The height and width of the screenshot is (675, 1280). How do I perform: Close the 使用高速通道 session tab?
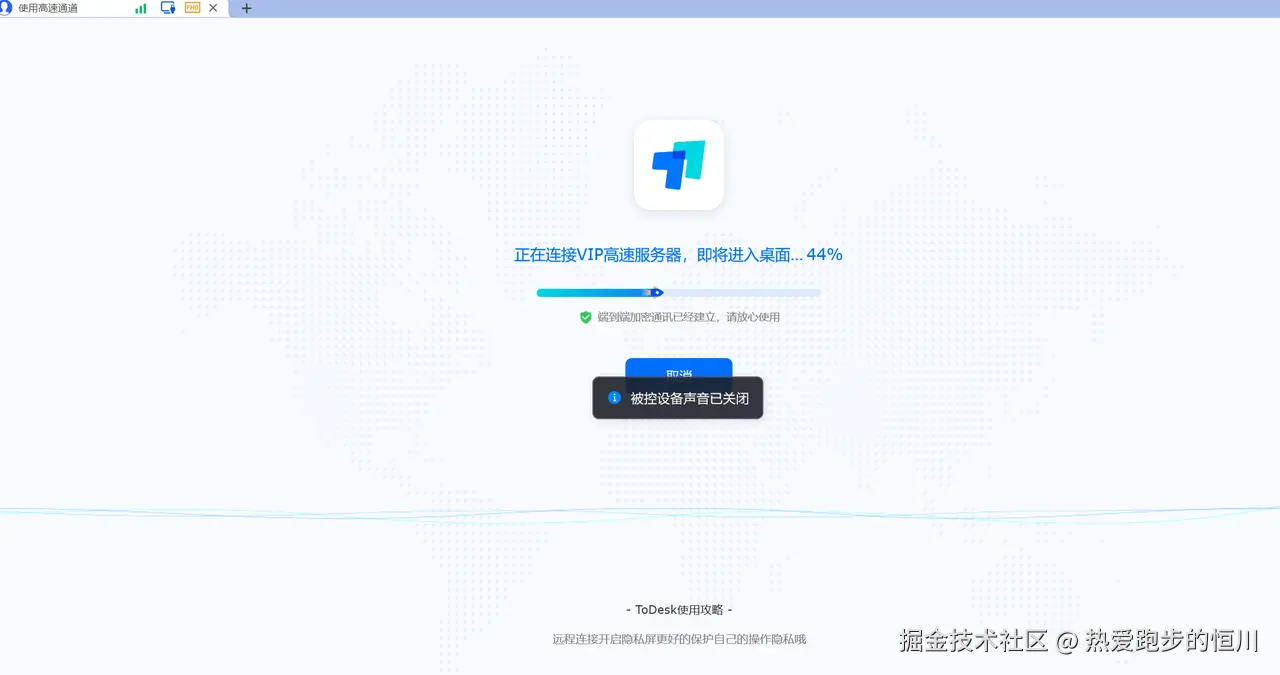[211, 8]
